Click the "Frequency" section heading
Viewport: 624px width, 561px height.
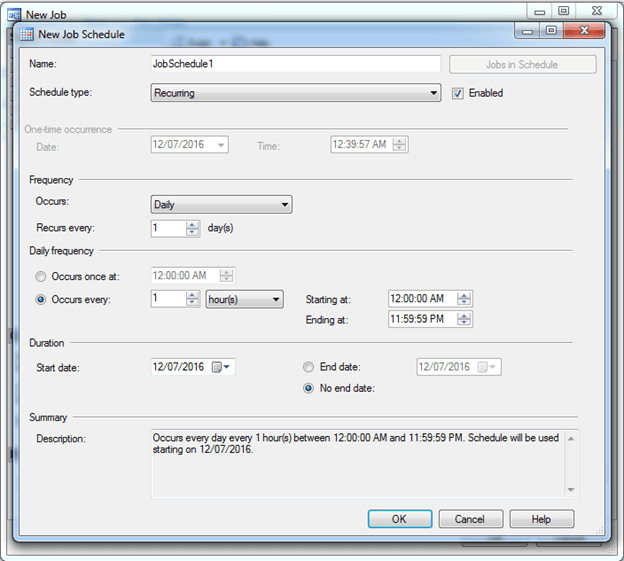(51, 180)
